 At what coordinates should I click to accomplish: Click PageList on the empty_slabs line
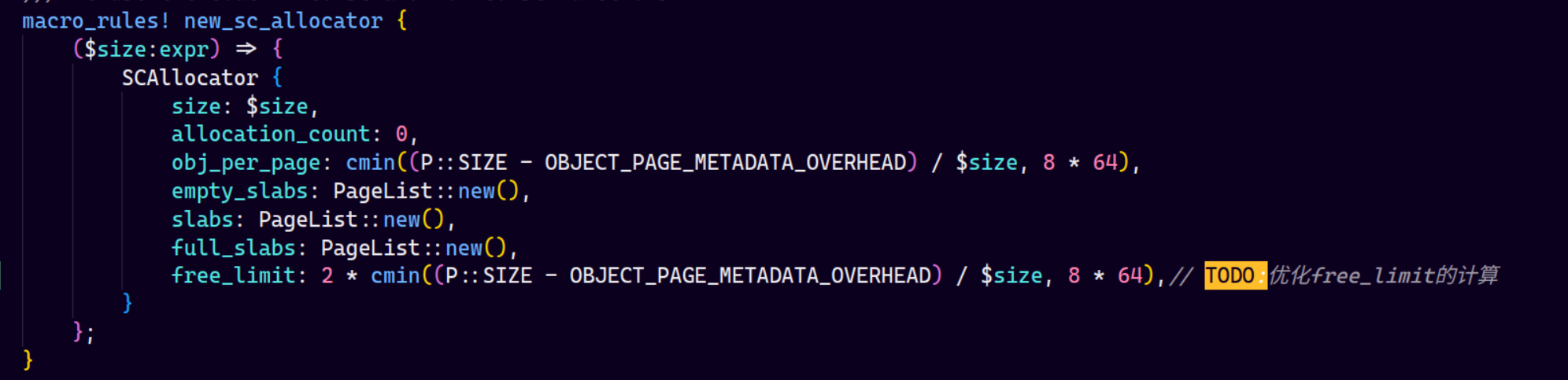383,191
